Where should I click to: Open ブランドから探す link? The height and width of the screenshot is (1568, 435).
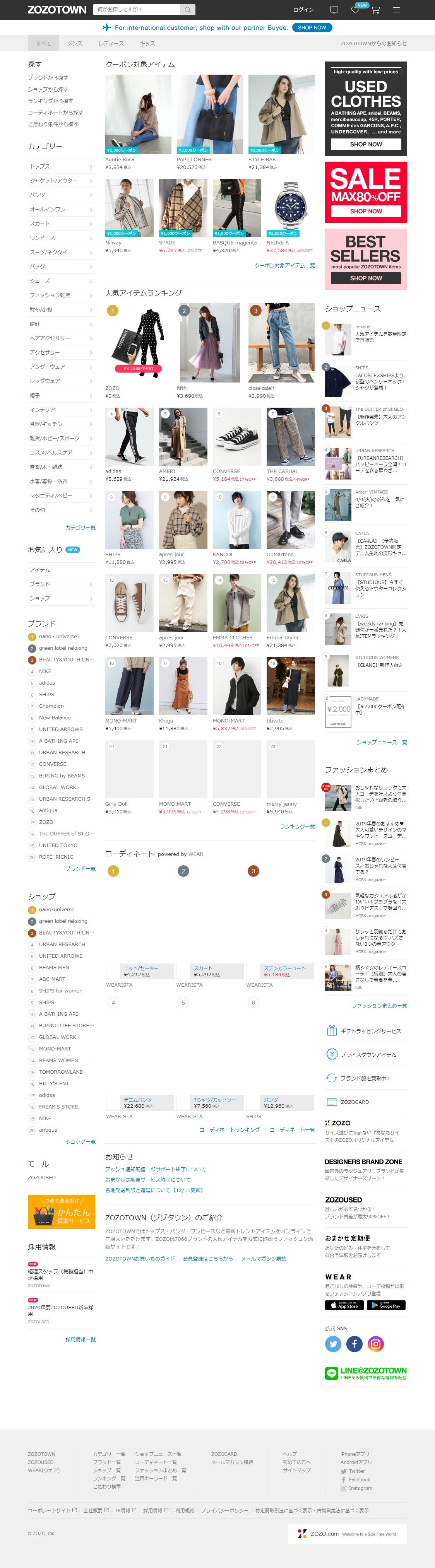(48, 78)
